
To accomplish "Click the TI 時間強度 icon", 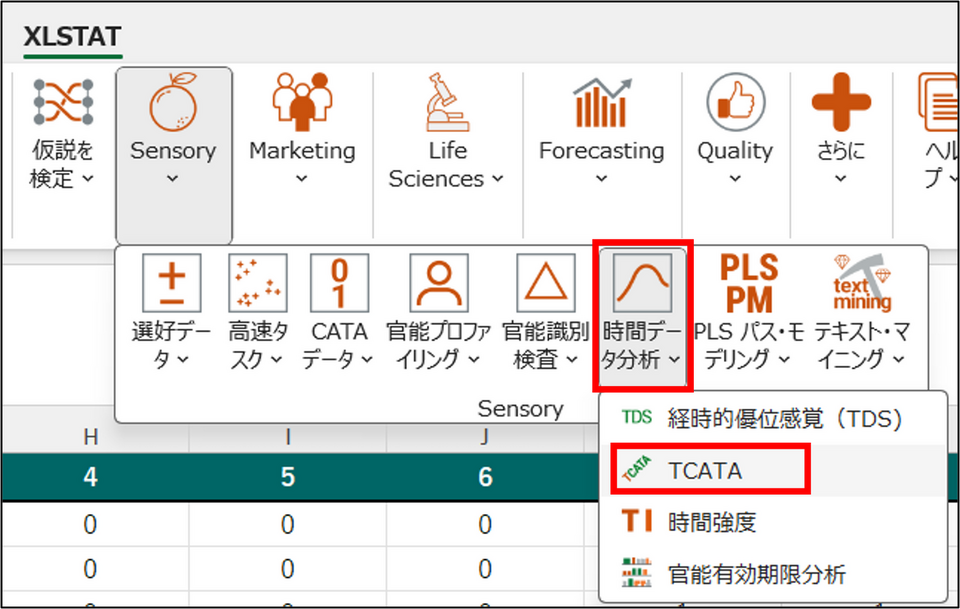I will 637,521.
